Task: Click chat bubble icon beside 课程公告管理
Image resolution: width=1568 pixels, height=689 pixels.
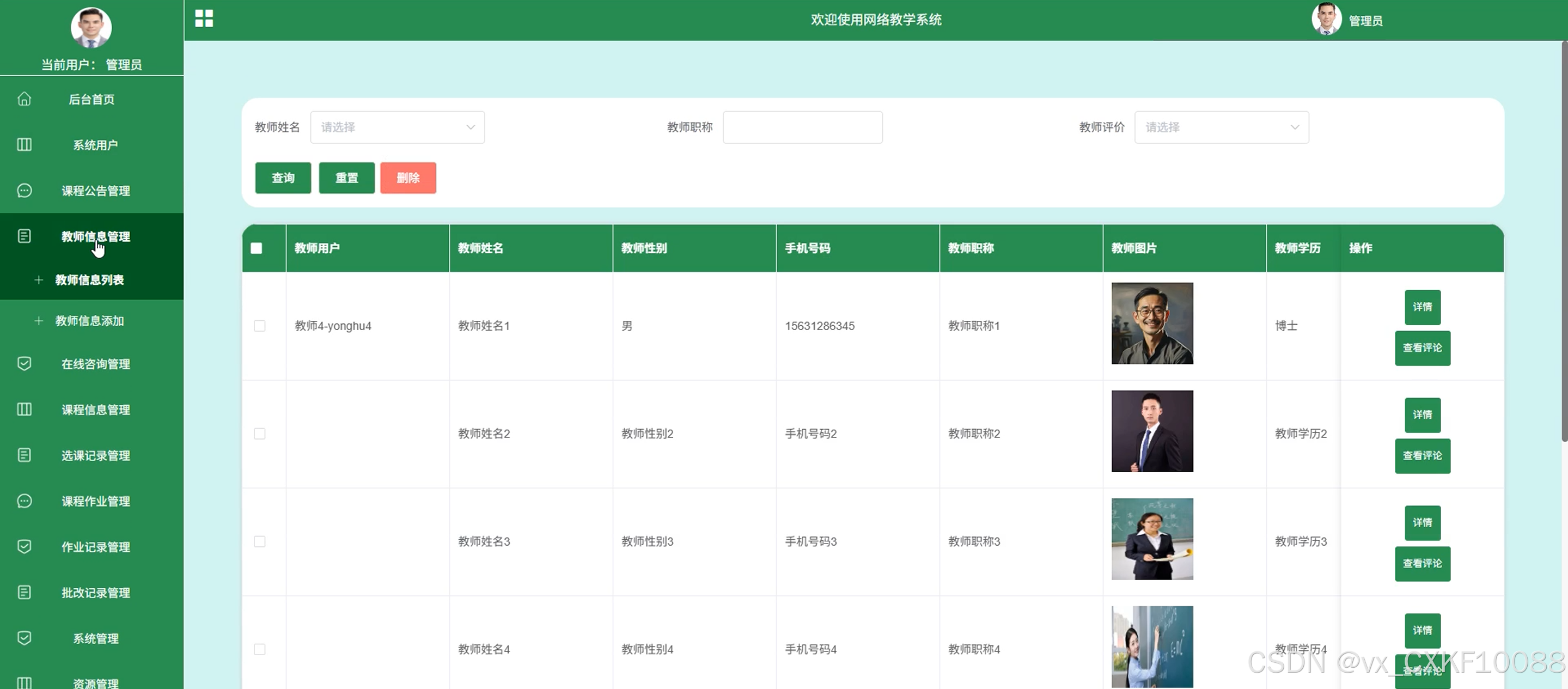Action: coord(25,191)
